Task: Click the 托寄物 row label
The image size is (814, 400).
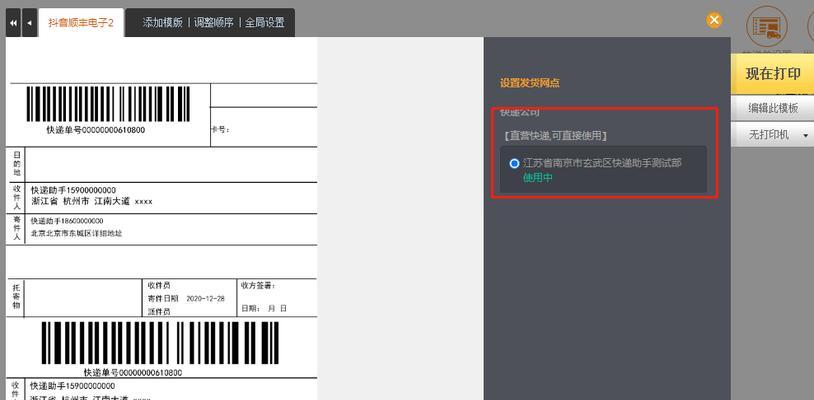Action: pyautogui.click(x=17, y=297)
